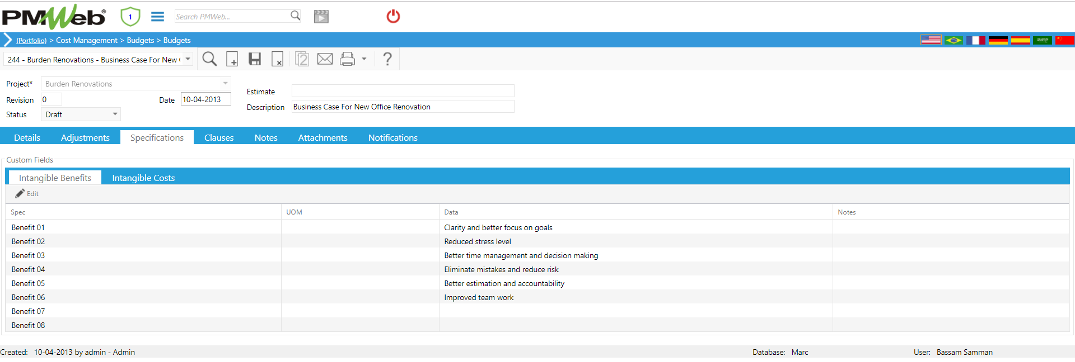1075x362 pixels.
Task: Expand the navigation chevron beside Portfolio
Action: click(8, 40)
